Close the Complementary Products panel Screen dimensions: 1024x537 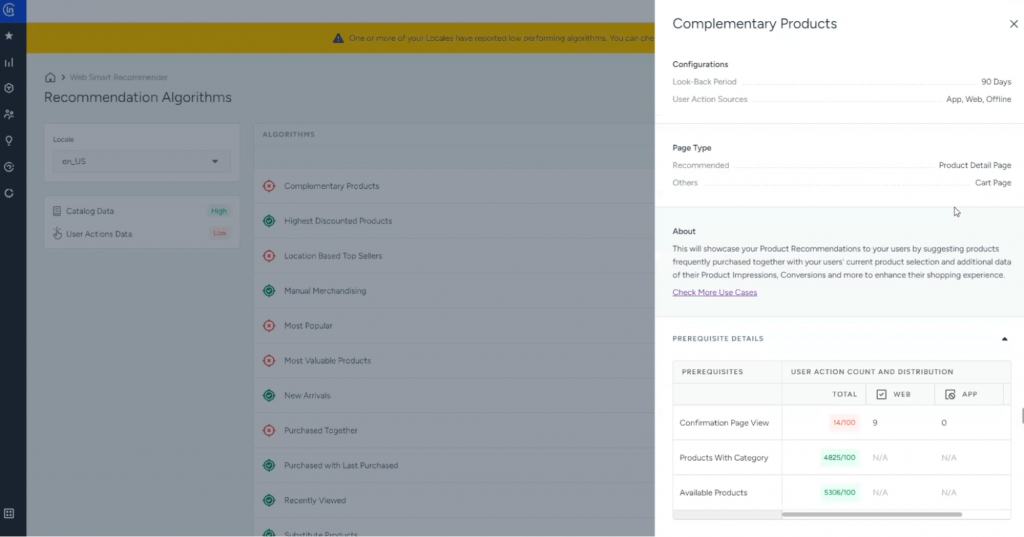(1014, 24)
